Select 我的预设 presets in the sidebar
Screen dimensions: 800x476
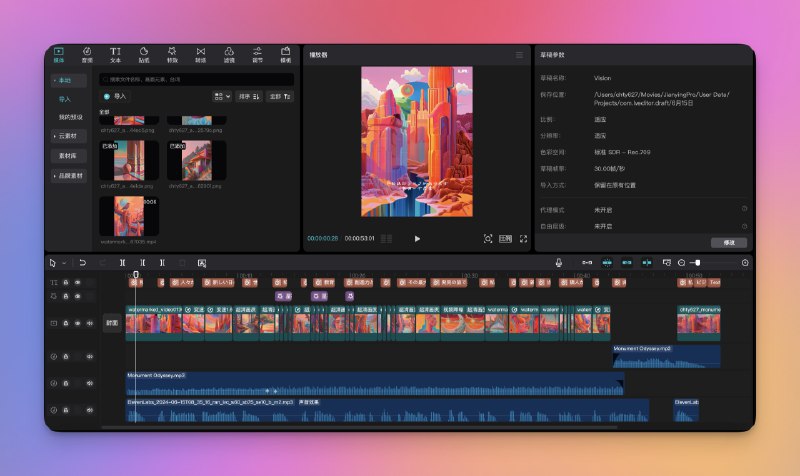pyautogui.click(x=70, y=117)
